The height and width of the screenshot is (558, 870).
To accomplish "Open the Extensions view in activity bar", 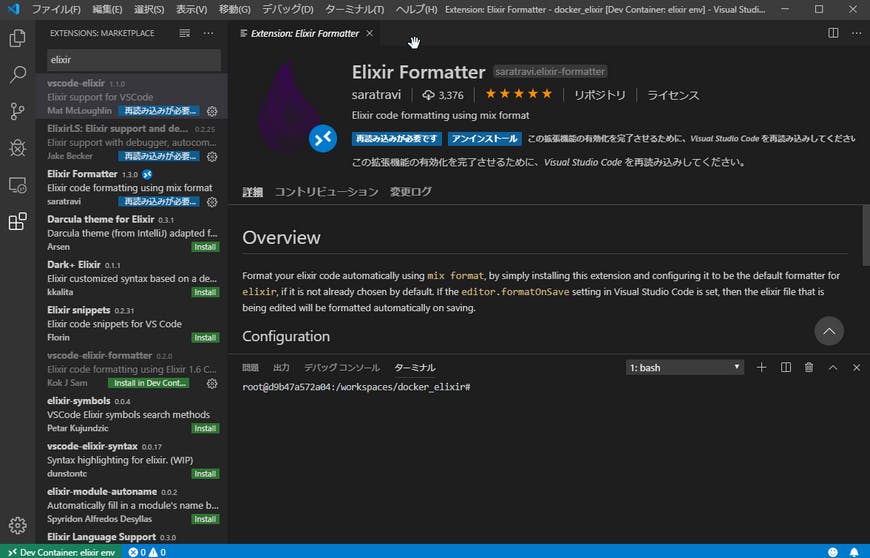I will coord(18,221).
